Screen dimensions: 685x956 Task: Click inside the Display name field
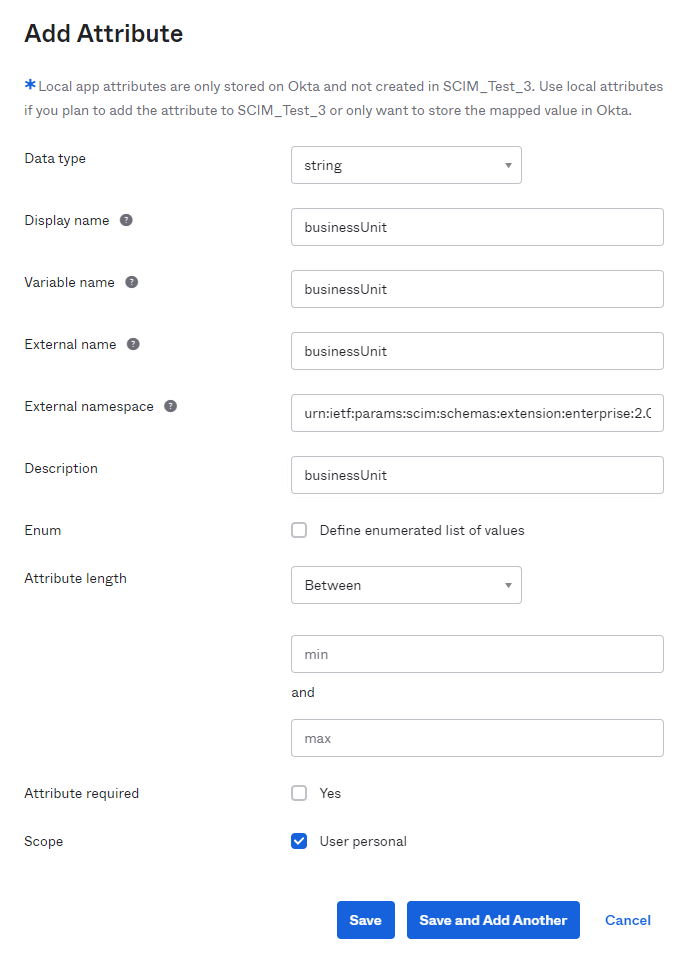tap(477, 227)
